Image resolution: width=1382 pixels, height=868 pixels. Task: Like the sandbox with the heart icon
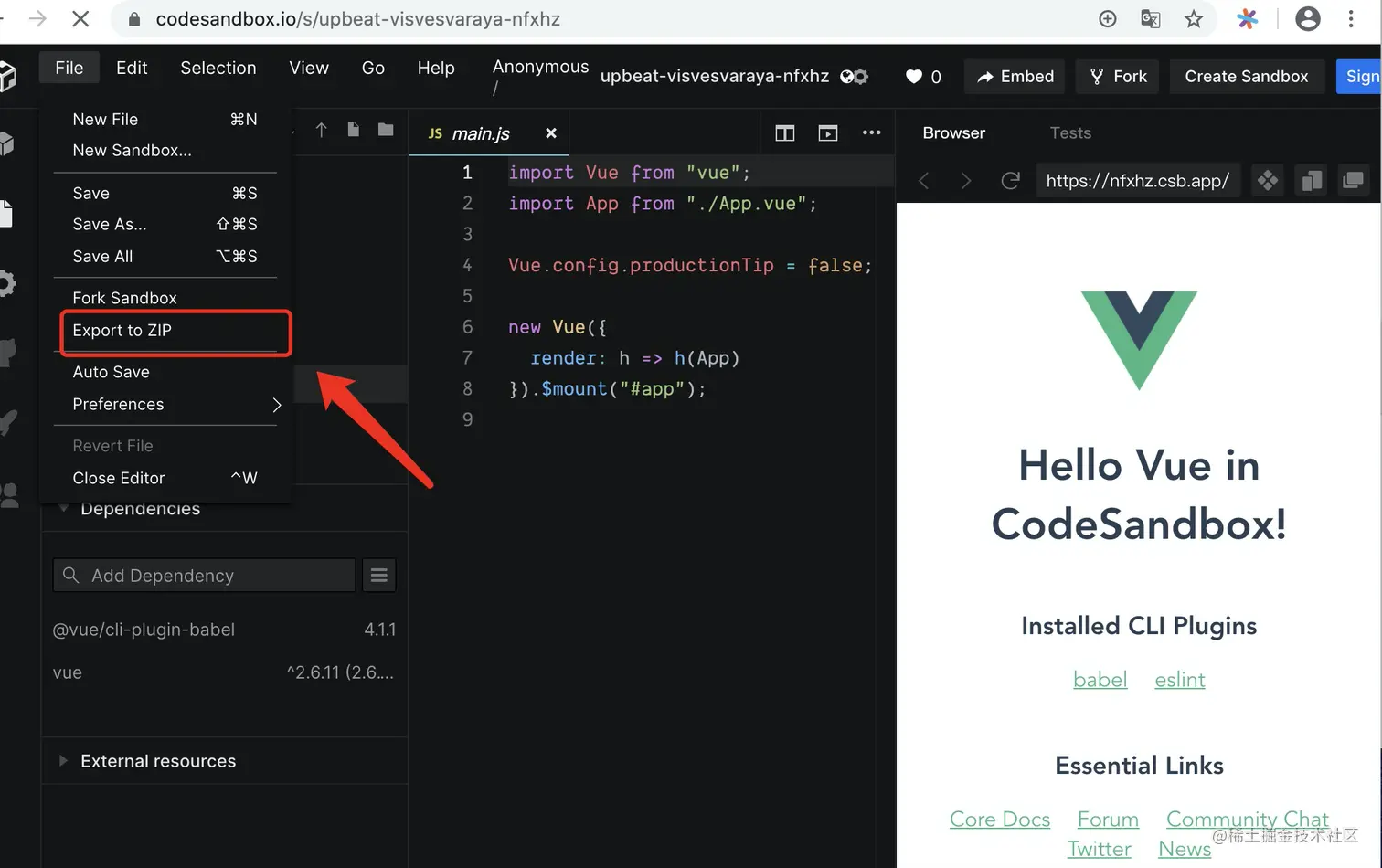(914, 77)
